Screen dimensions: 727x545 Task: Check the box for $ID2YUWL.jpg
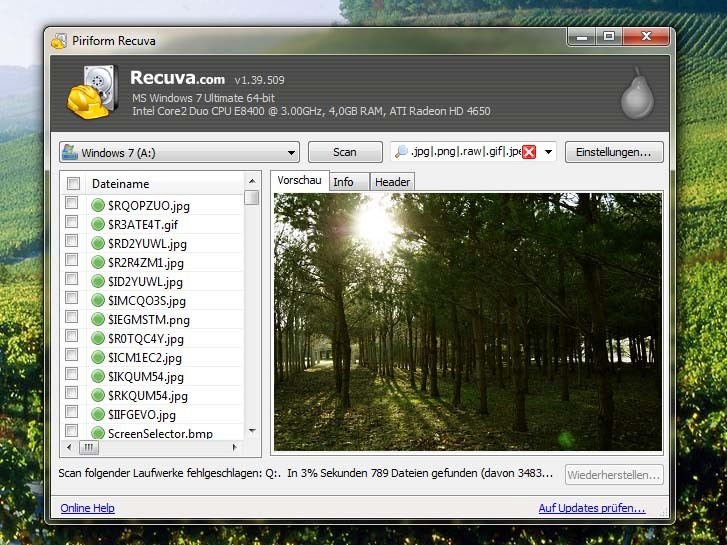71,279
